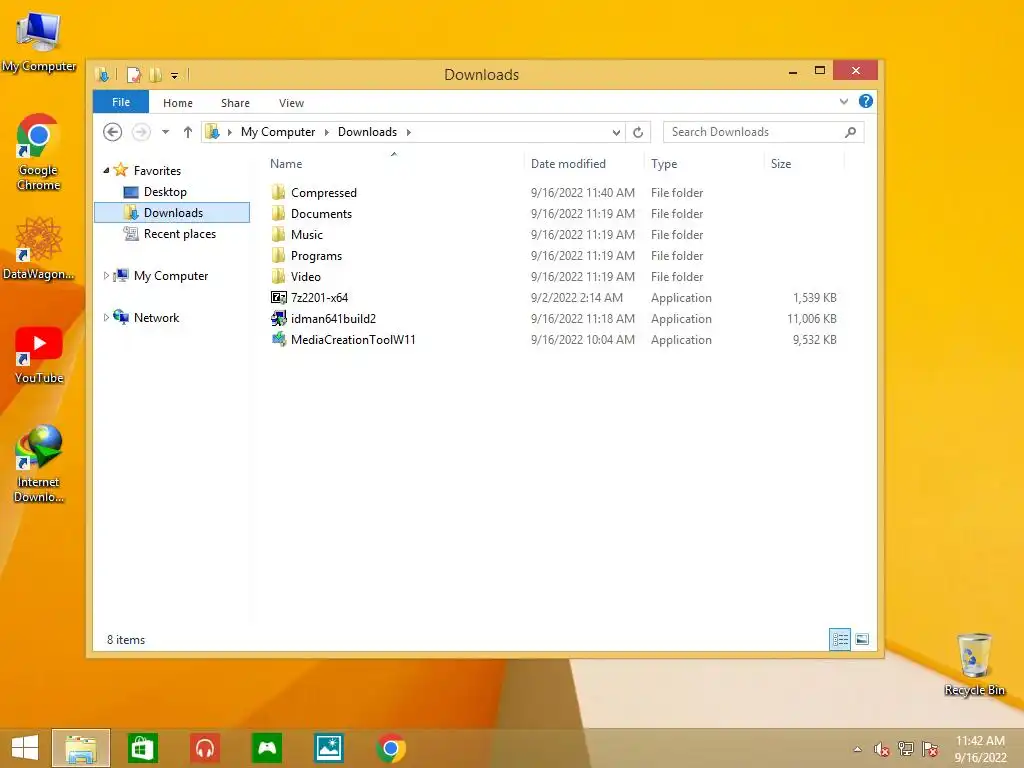Switch to the View ribbon tab
Image resolution: width=1024 pixels, height=768 pixels.
[x=291, y=103]
